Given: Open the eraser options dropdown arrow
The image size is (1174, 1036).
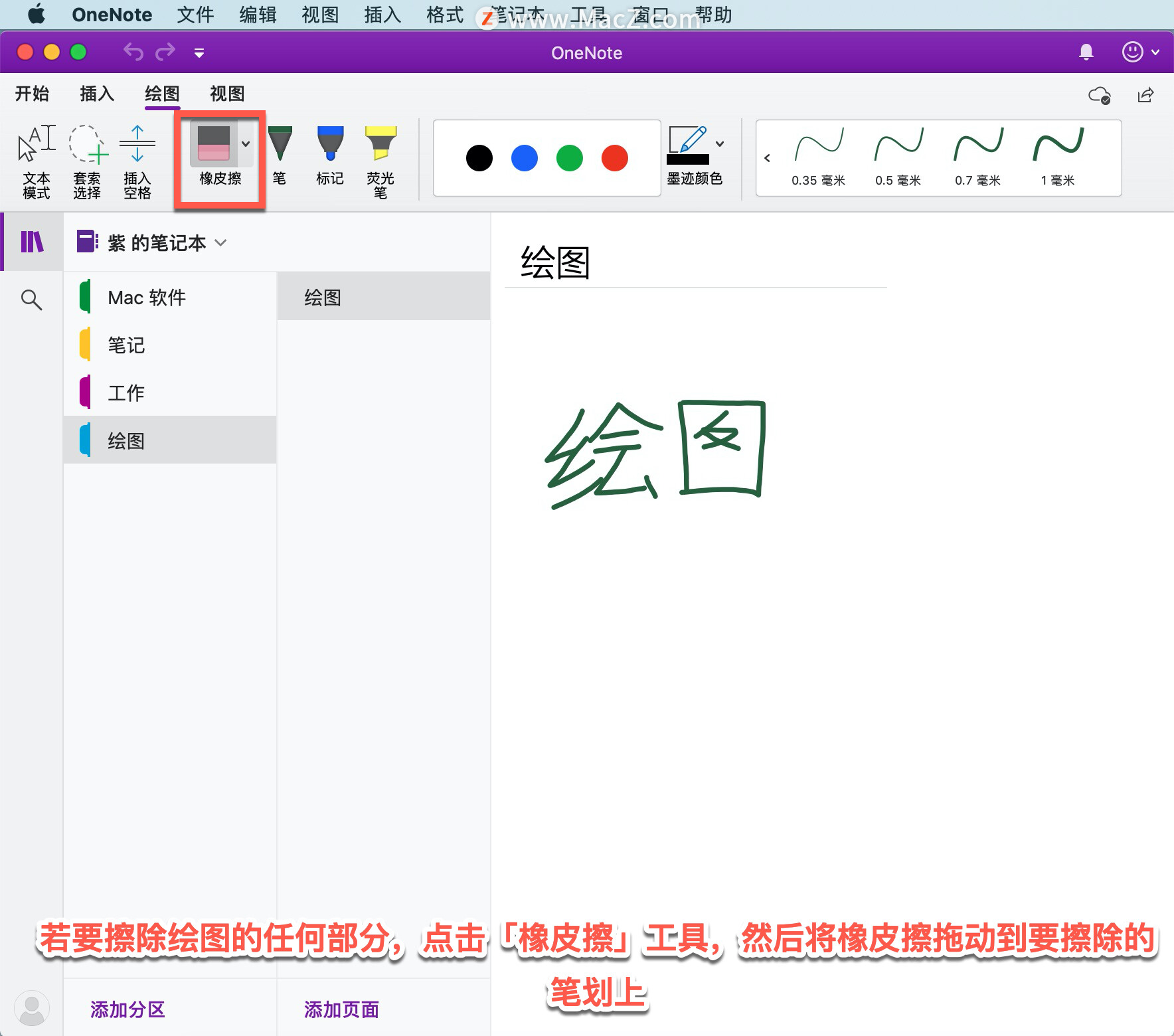Looking at the screenshot, I should tap(246, 143).
